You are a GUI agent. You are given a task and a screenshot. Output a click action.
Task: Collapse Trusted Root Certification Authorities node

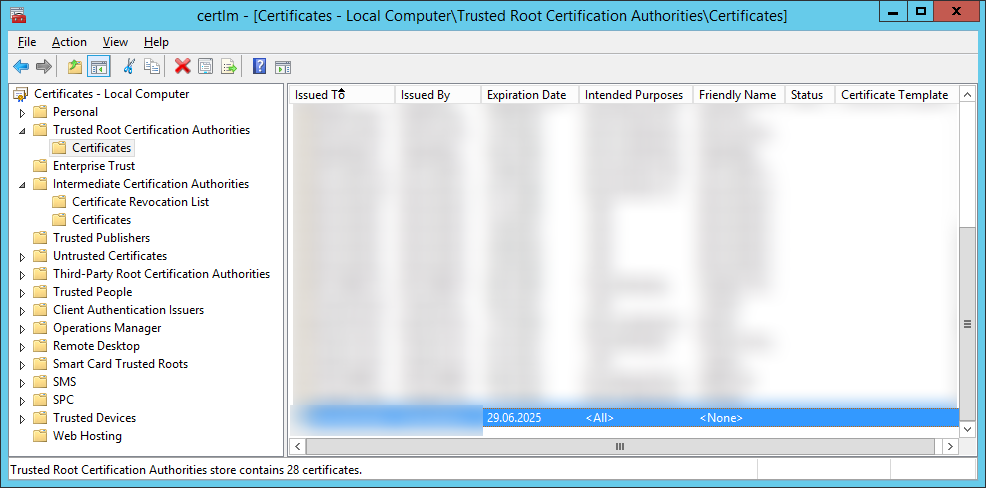[22, 131]
